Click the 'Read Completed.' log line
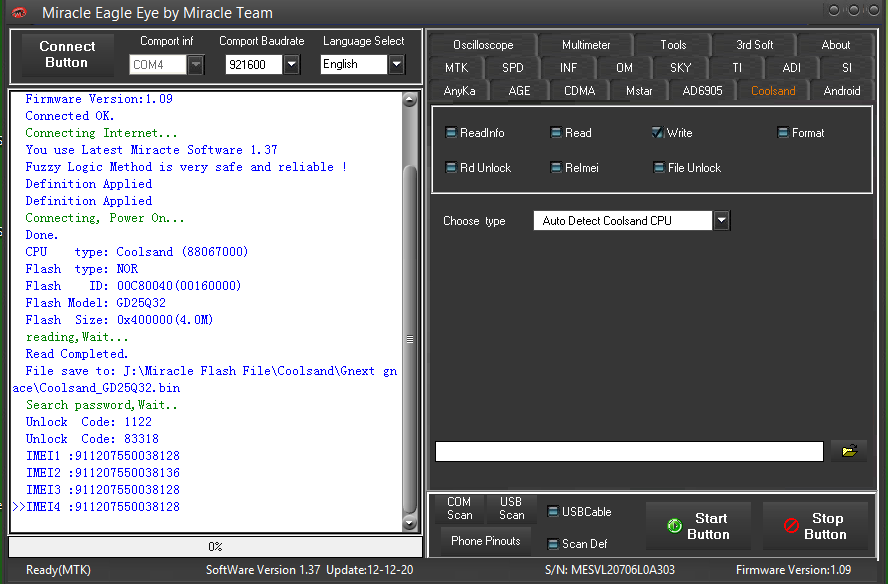 click(x=76, y=354)
